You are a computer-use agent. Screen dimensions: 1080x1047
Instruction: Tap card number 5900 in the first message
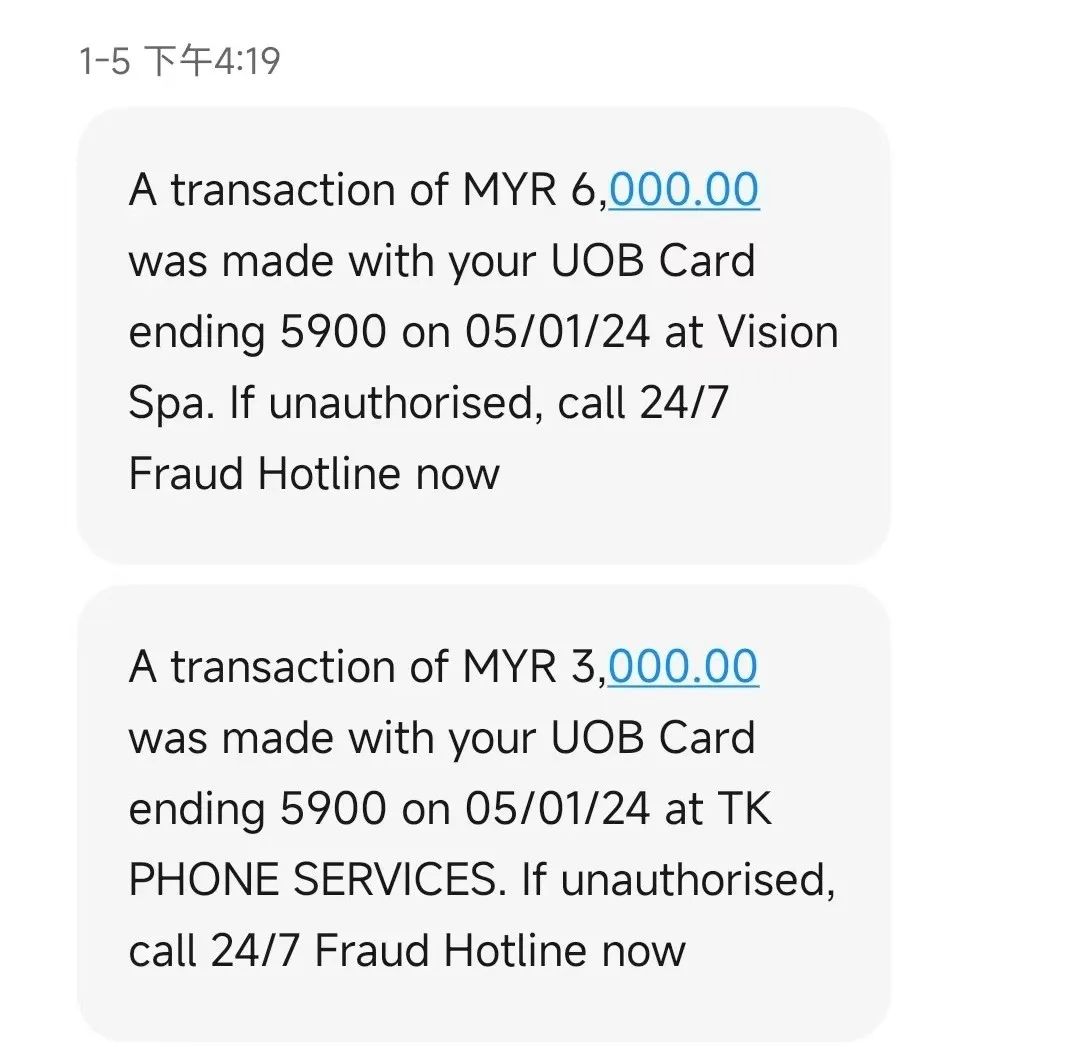[332, 333]
